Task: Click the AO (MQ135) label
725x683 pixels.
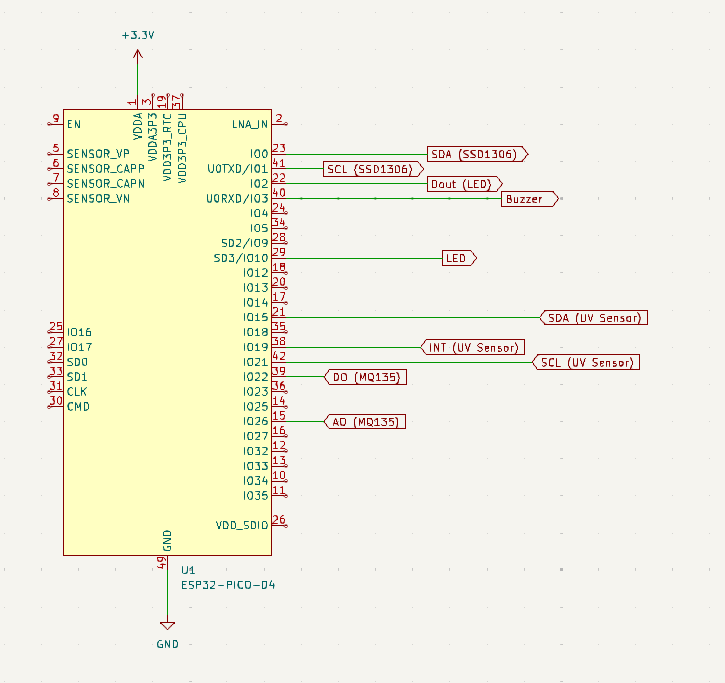Action: (365, 422)
